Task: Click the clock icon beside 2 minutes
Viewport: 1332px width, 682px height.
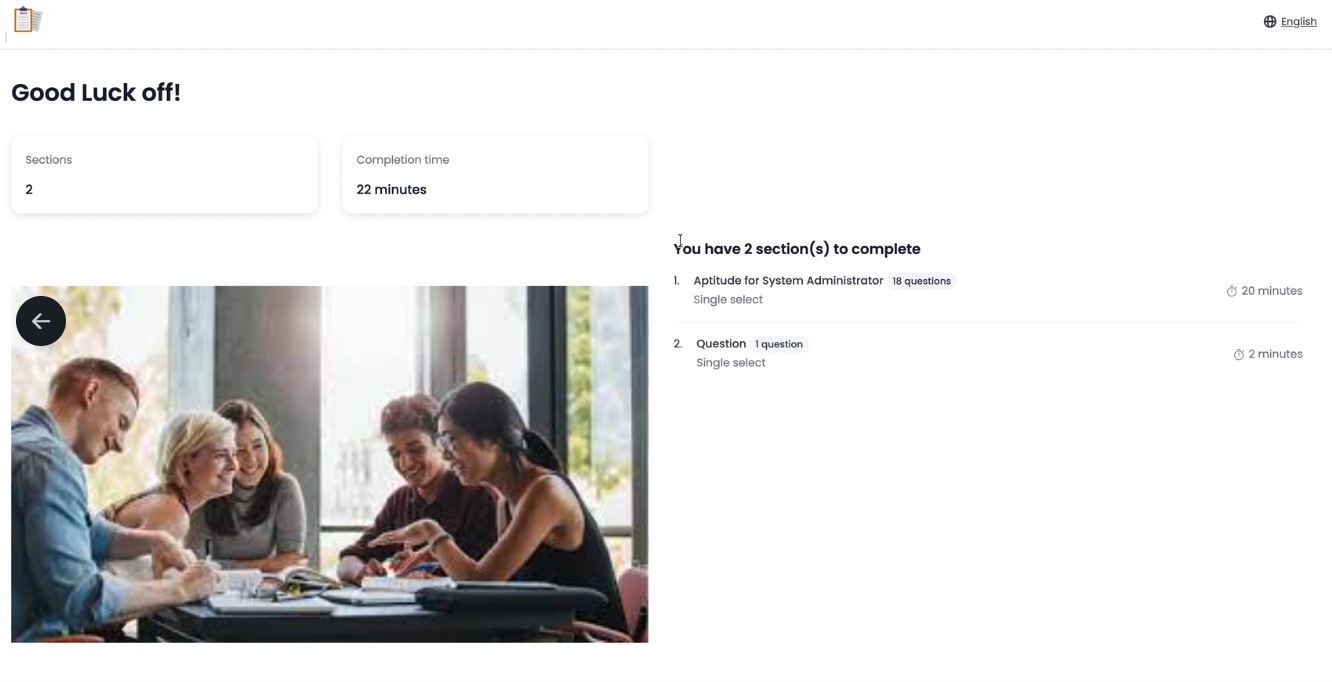Action: [1239, 354]
